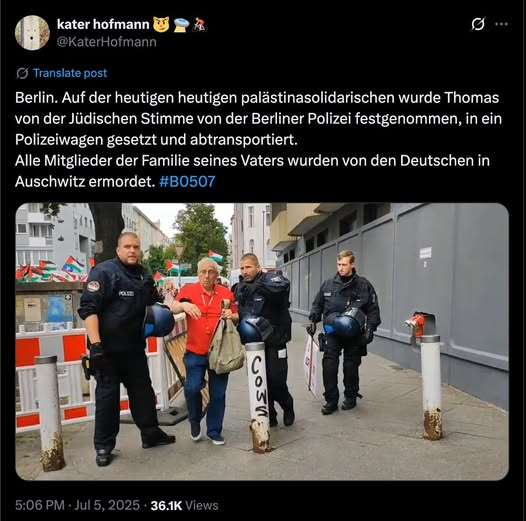Open the @KaterHofmann handle link
Viewport: 526px width, 521px height.
tap(107, 42)
